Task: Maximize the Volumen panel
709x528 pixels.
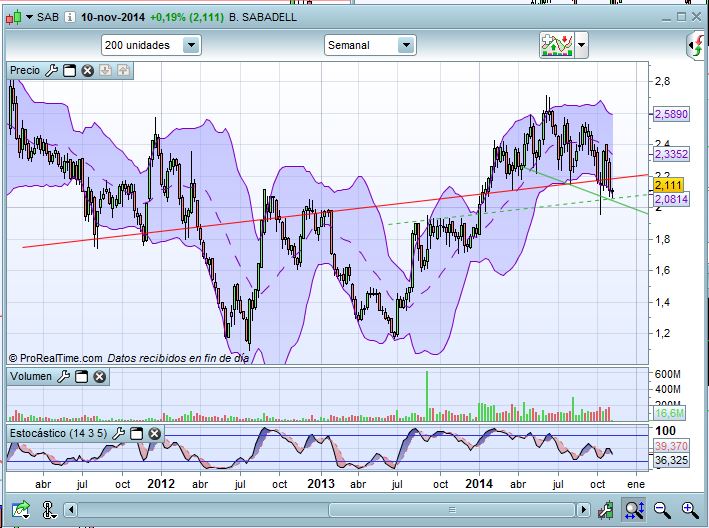Action: tap(81, 376)
